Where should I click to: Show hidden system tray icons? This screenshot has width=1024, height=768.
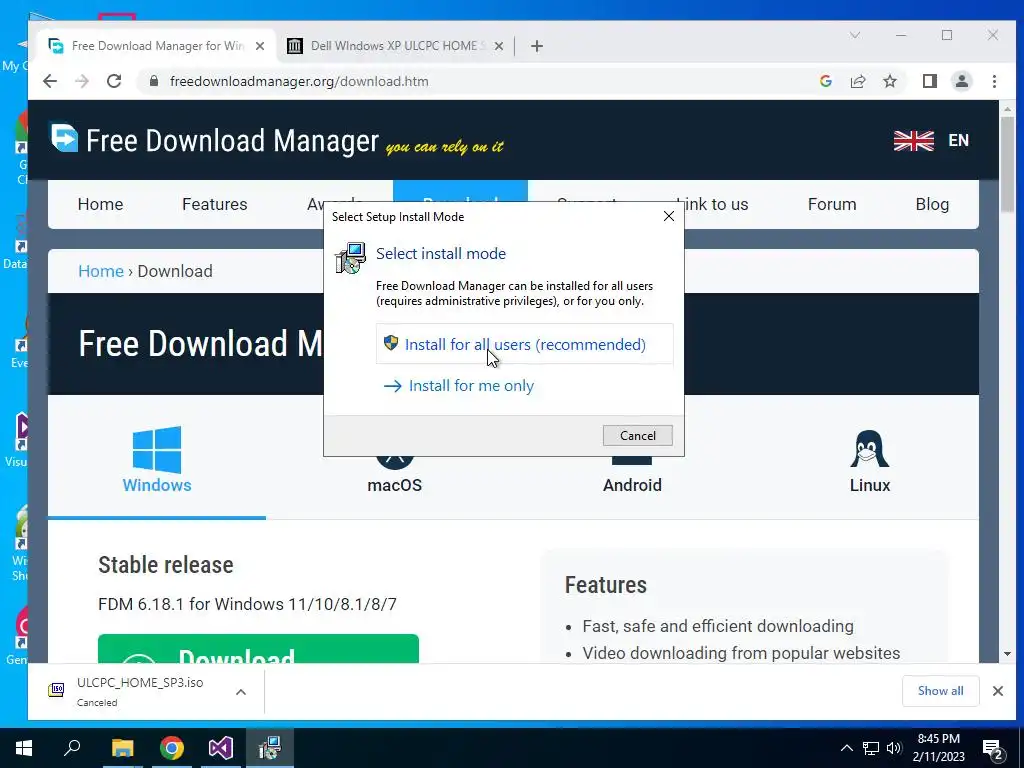click(846, 748)
